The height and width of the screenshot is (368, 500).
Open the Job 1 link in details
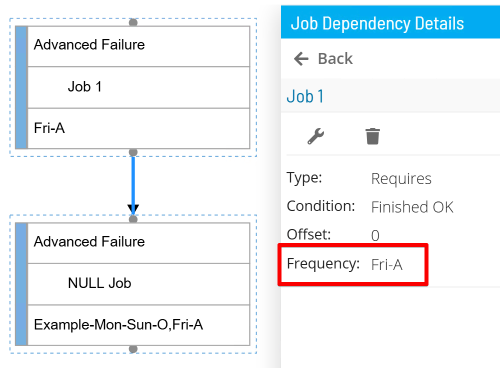(305, 97)
